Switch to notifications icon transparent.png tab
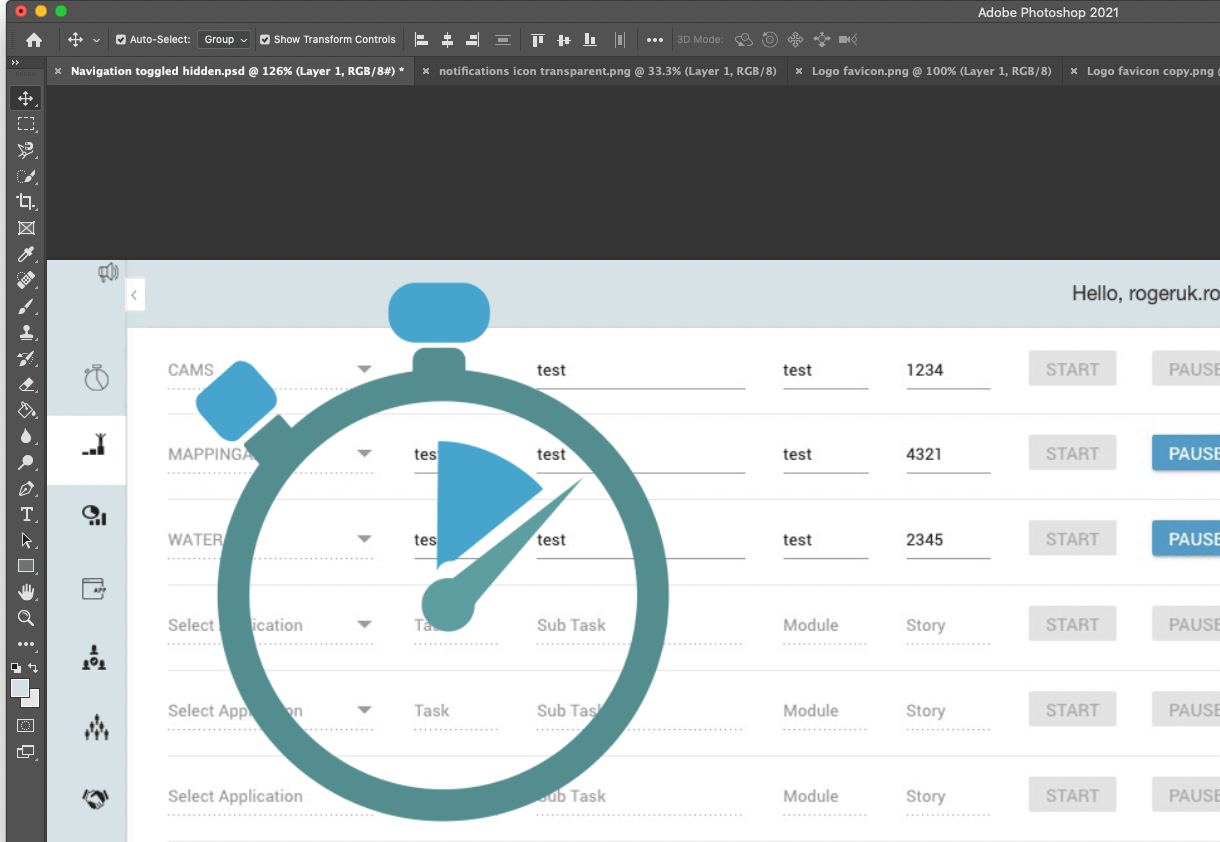 (607, 71)
